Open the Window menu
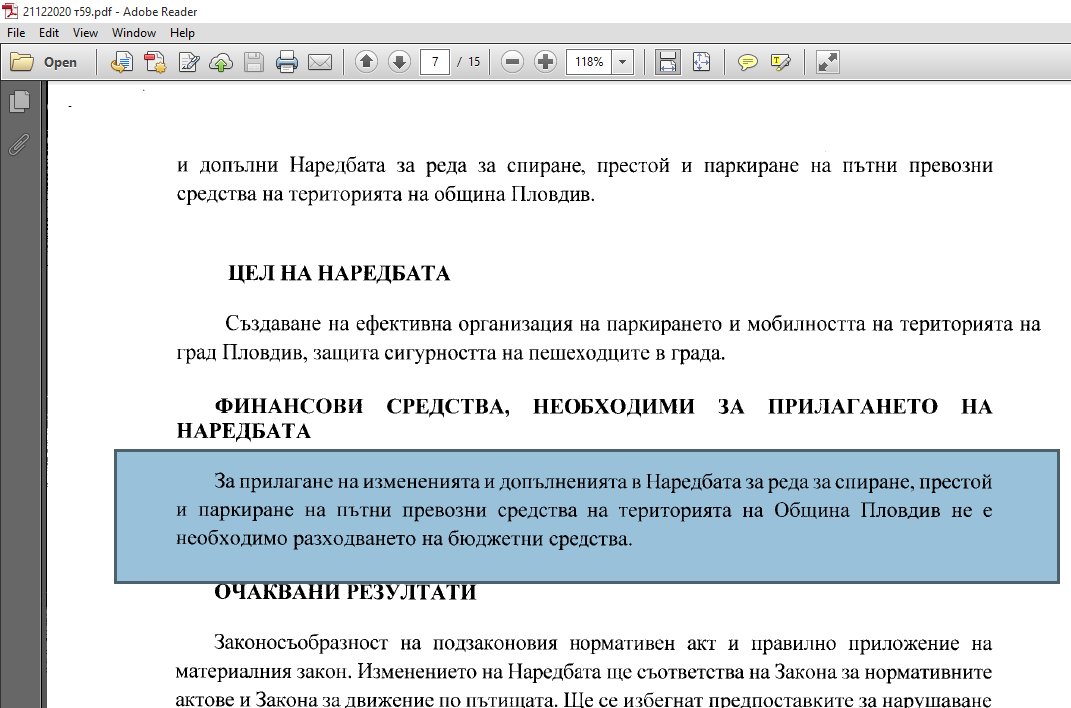The width and height of the screenshot is (1071, 708). coord(134,33)
